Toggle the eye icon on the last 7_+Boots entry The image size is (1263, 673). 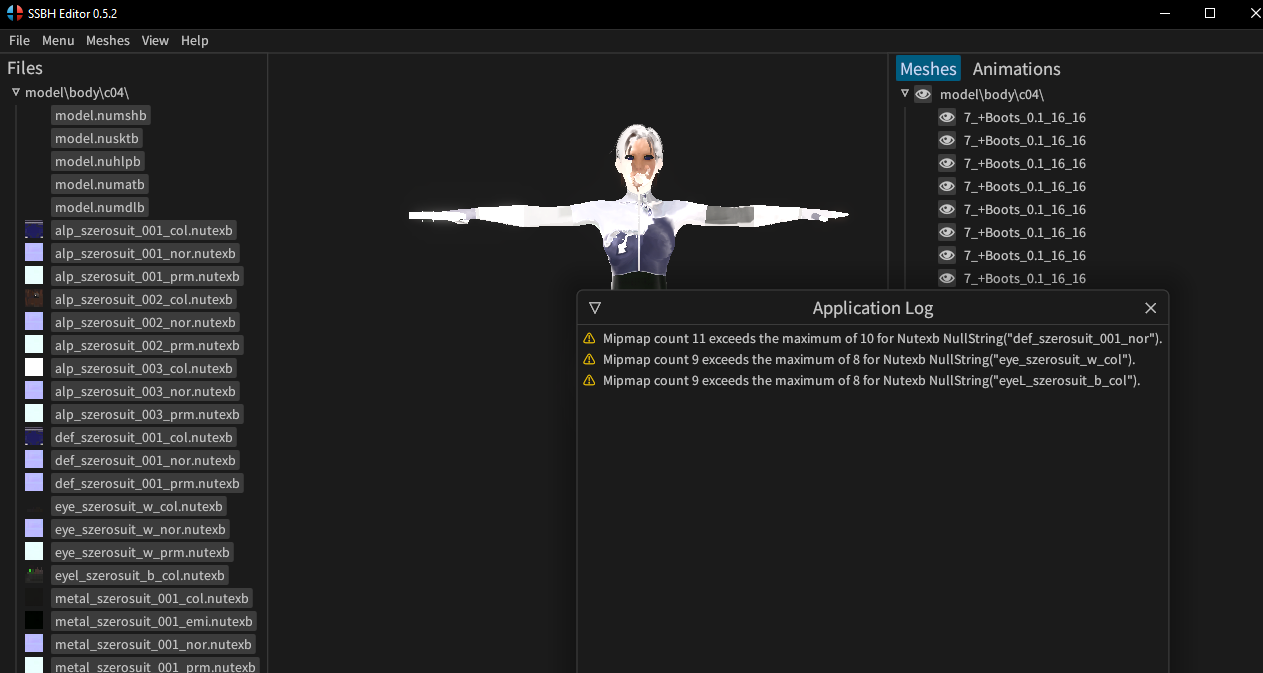946,278
